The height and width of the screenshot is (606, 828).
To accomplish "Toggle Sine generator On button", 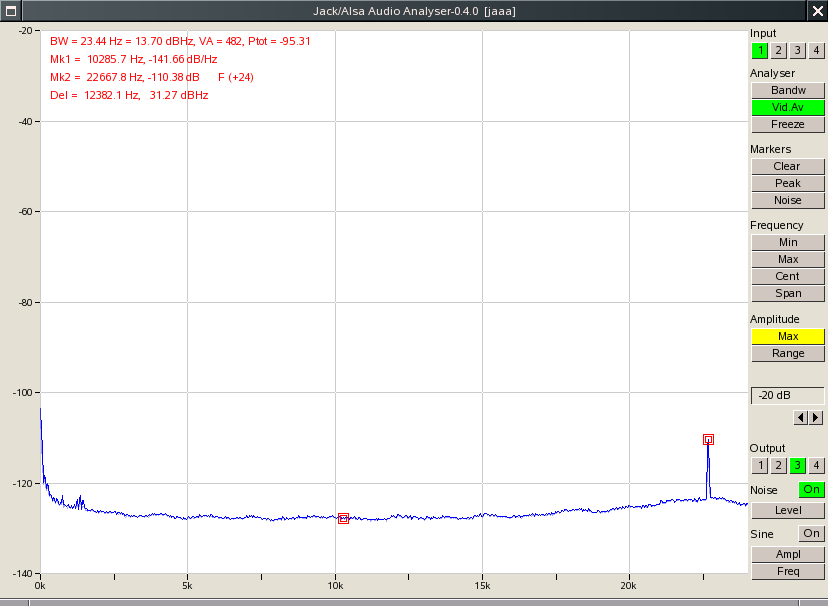I will pyautogui.click(x=811, y=533).
